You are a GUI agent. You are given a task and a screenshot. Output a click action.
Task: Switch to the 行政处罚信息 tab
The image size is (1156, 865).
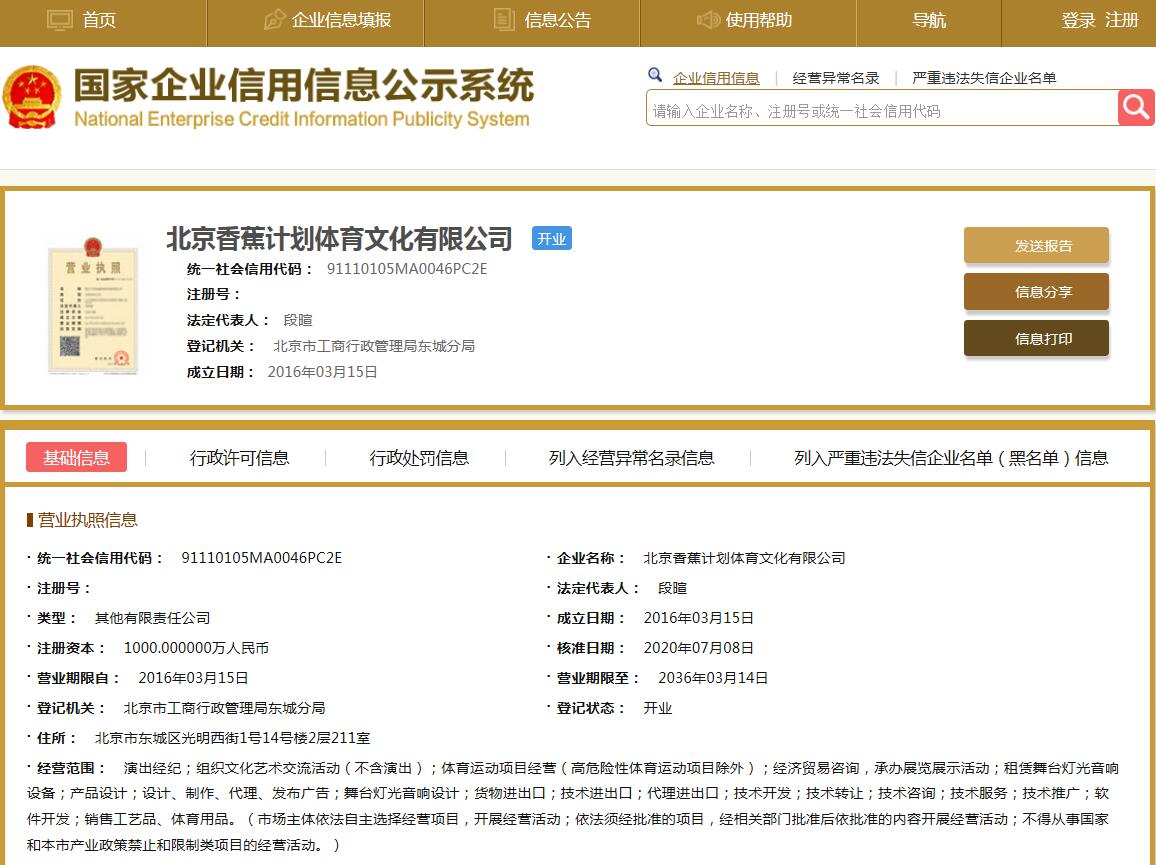point(418,458)
